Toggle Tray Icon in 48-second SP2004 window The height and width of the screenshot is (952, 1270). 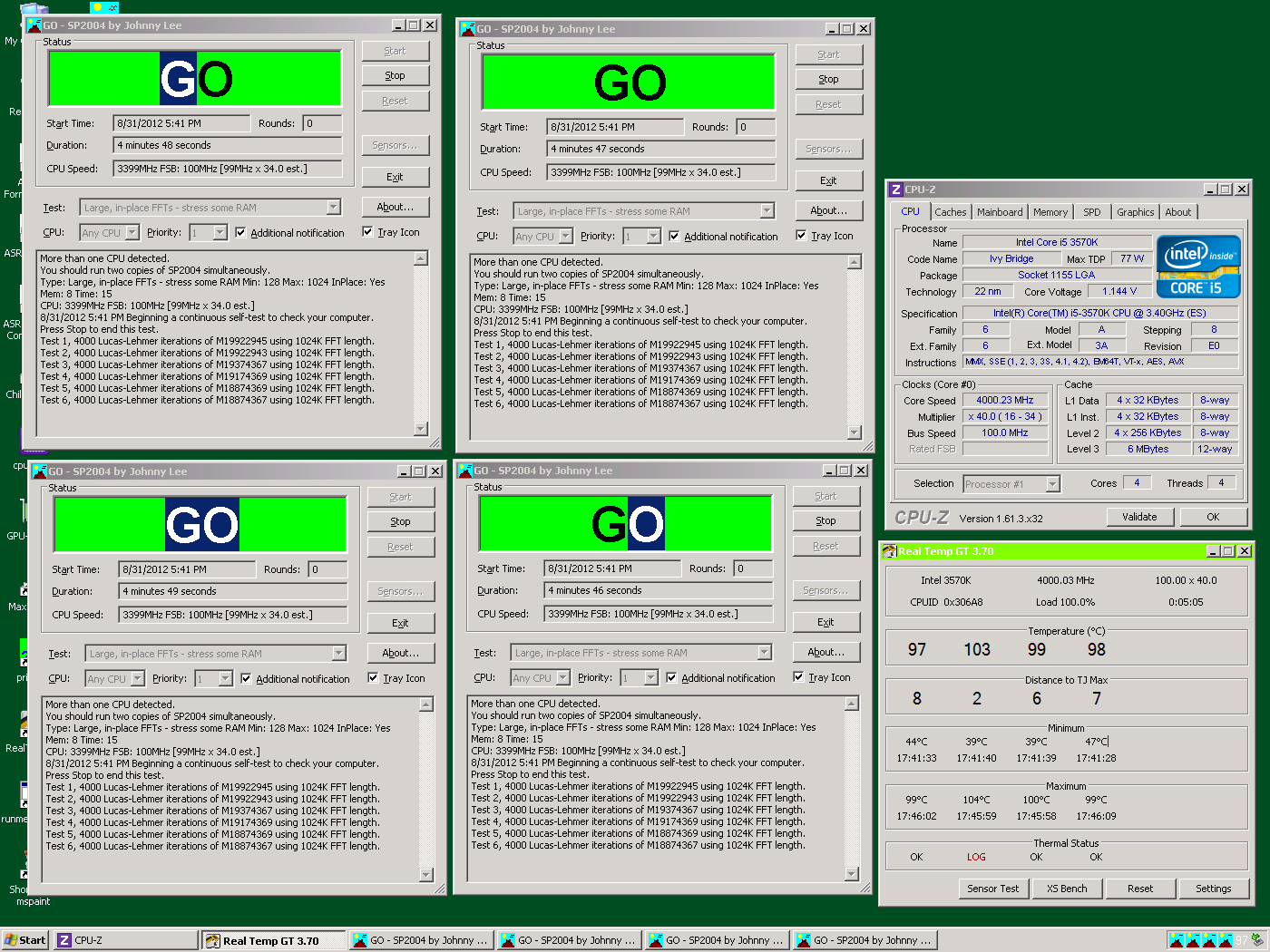(392, 232)
